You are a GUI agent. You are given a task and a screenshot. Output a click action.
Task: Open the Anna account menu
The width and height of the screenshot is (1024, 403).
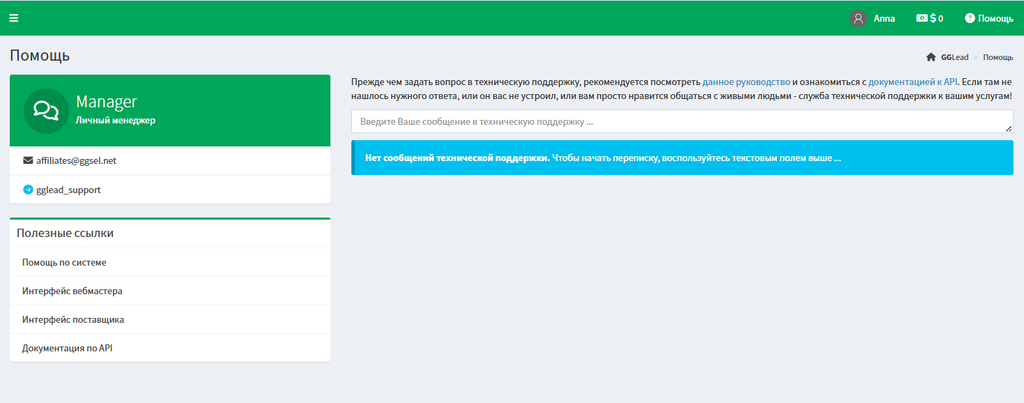872,19
